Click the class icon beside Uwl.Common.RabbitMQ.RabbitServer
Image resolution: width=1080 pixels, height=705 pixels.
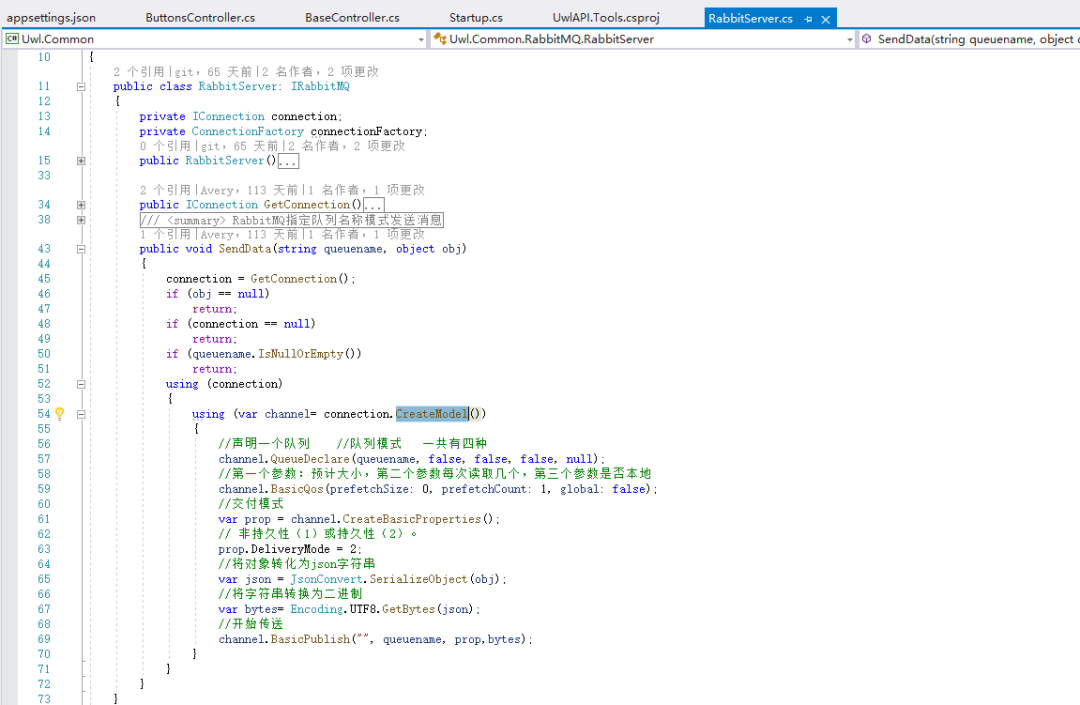pyautogui.click(x=439, y=39)
